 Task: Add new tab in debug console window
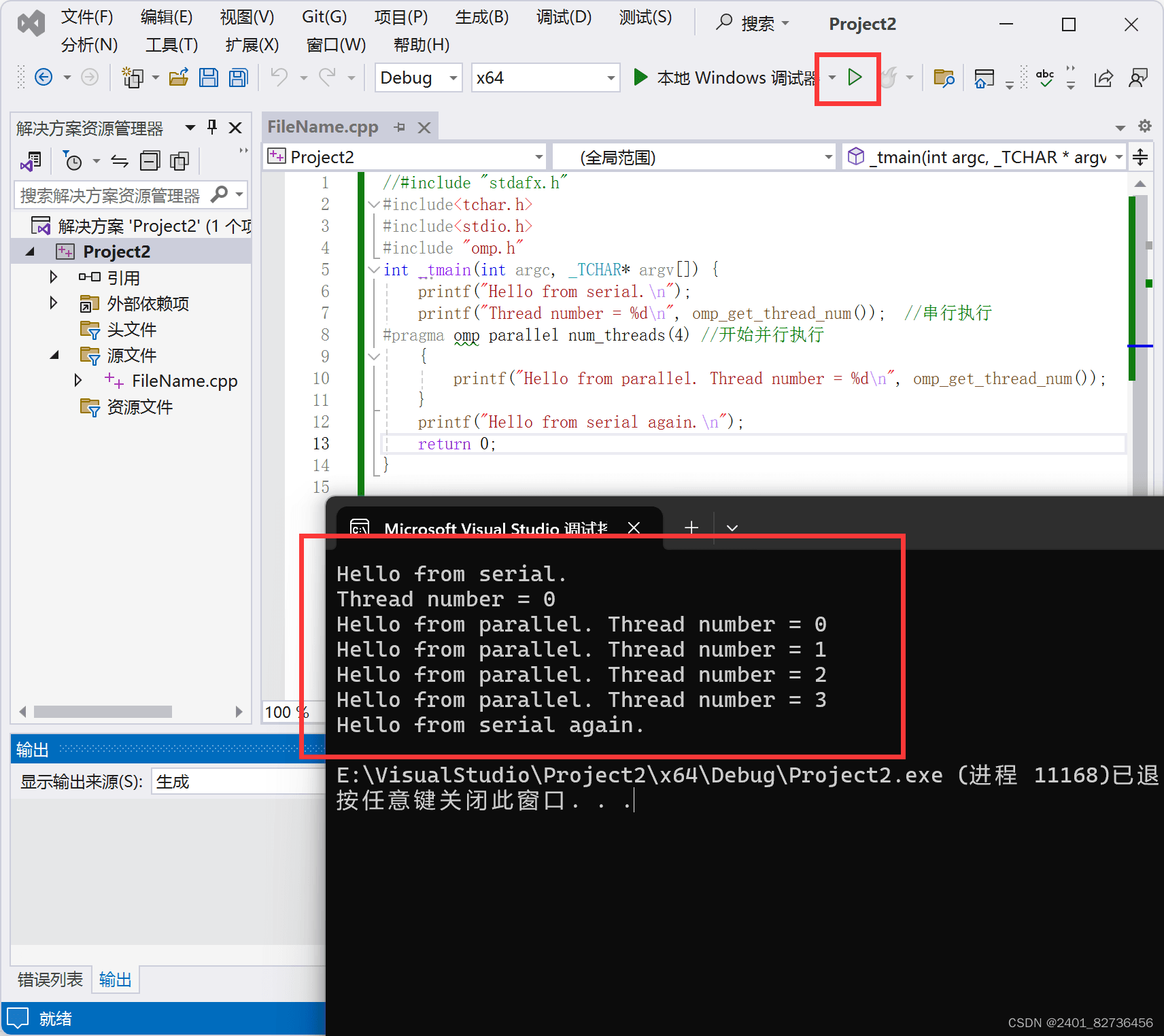[691, 528]
